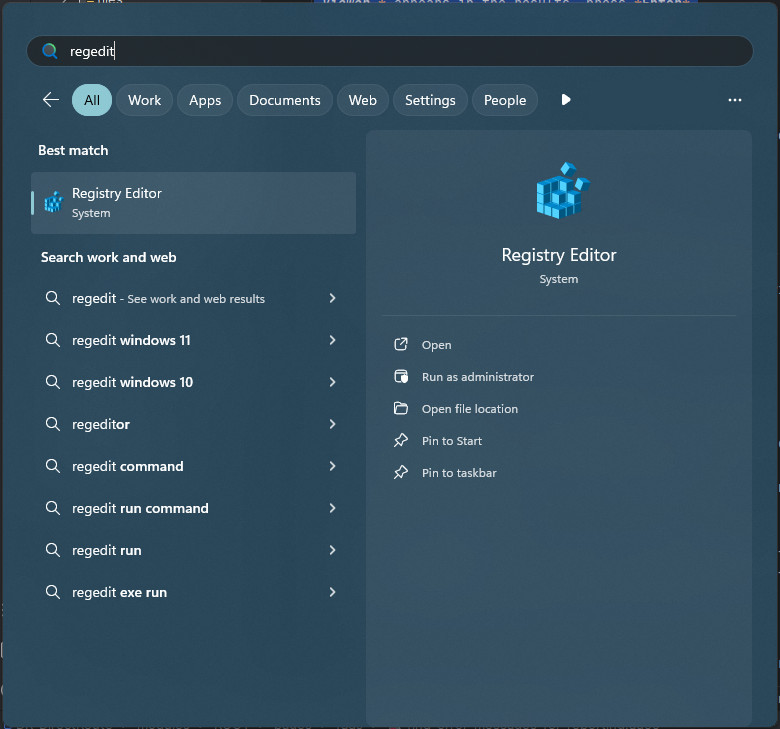Viewport: 780px width, 729px height.
Task: Switch to the People filter tab
Action: coord(505,100)
